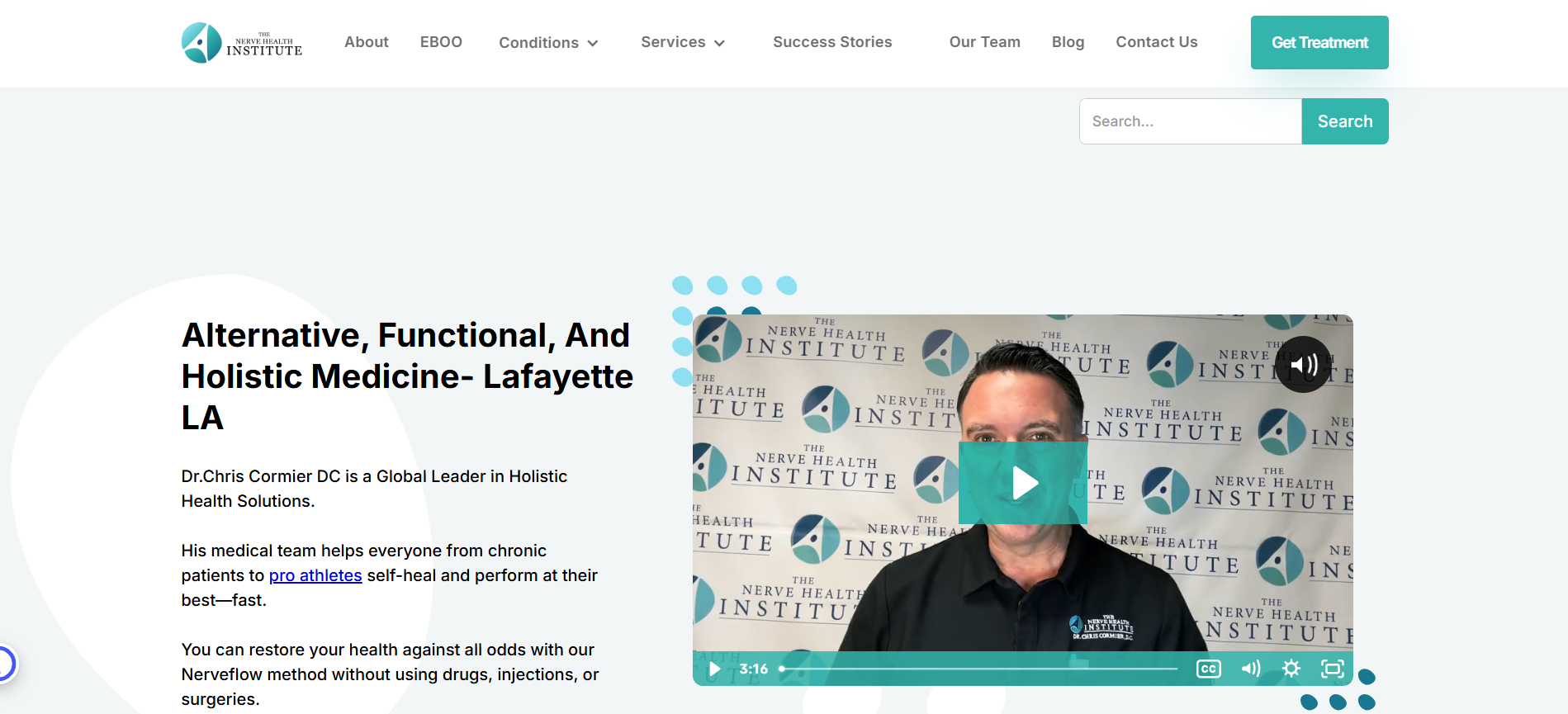The width and height of the screenshot is (1568, 714).
Task: Click into the Search input field
Action: pyautogui.click(x=1191, y=121)
